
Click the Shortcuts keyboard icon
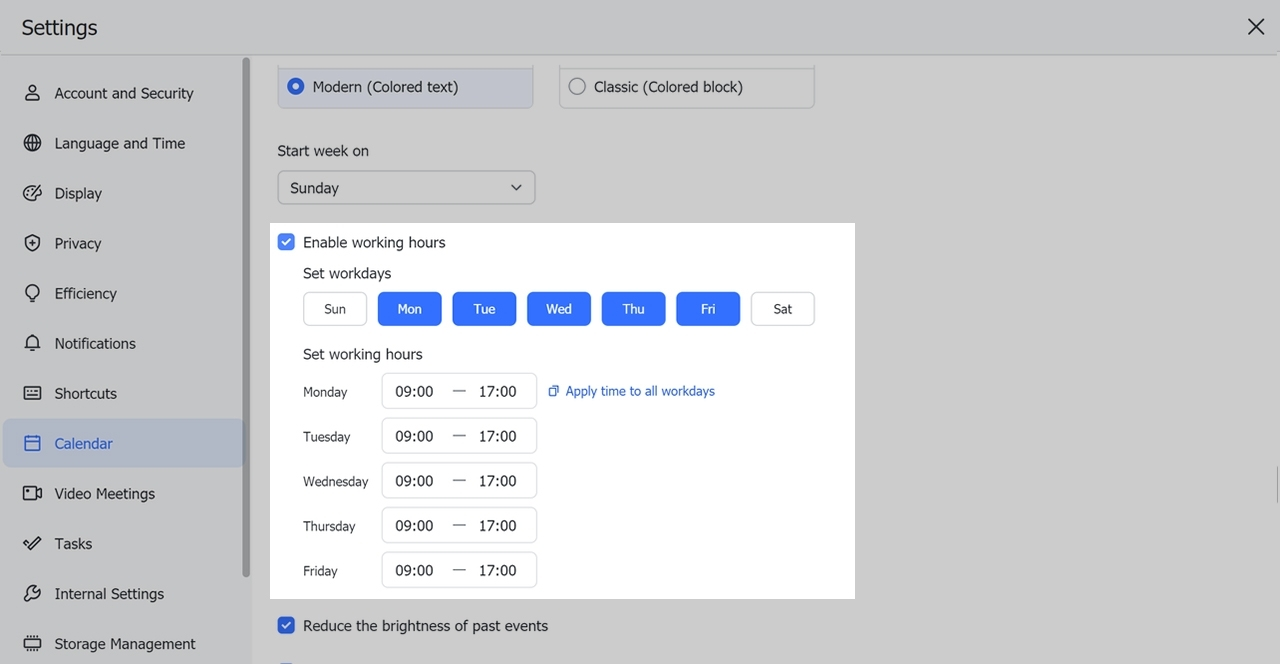[32, 393]
